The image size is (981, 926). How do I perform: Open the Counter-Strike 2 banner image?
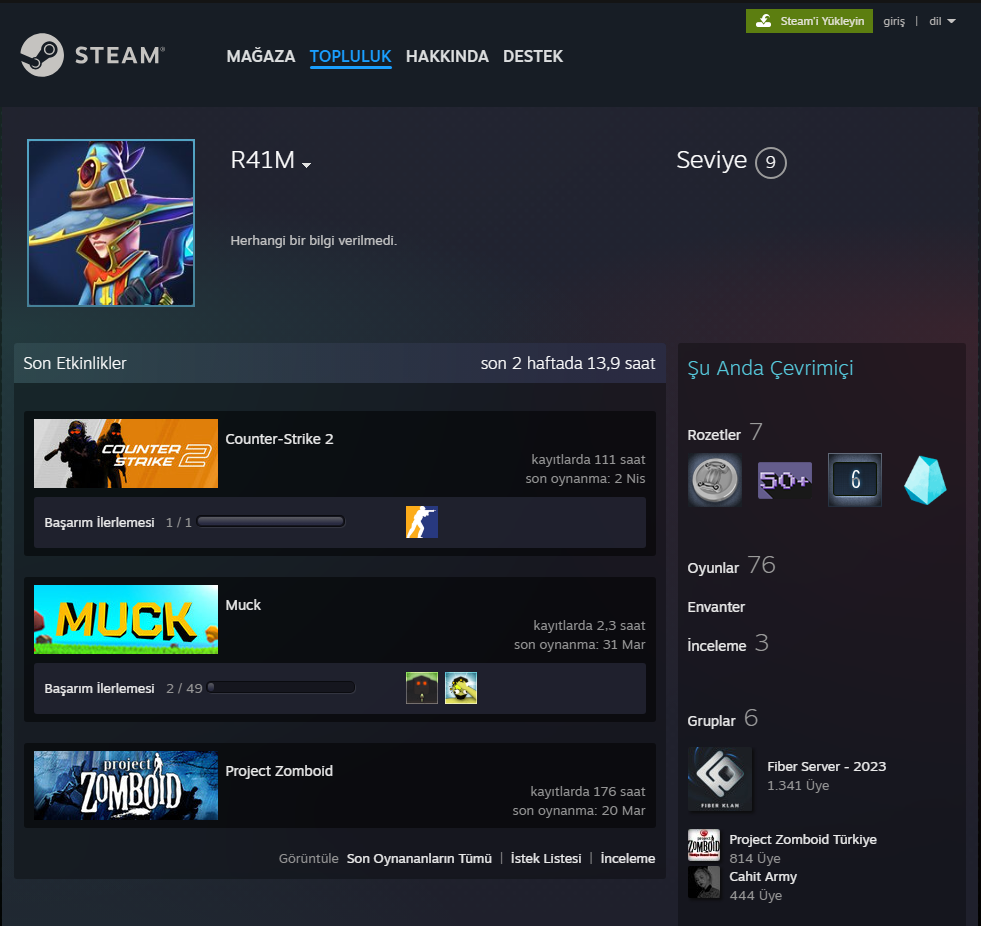coord(126,454)
